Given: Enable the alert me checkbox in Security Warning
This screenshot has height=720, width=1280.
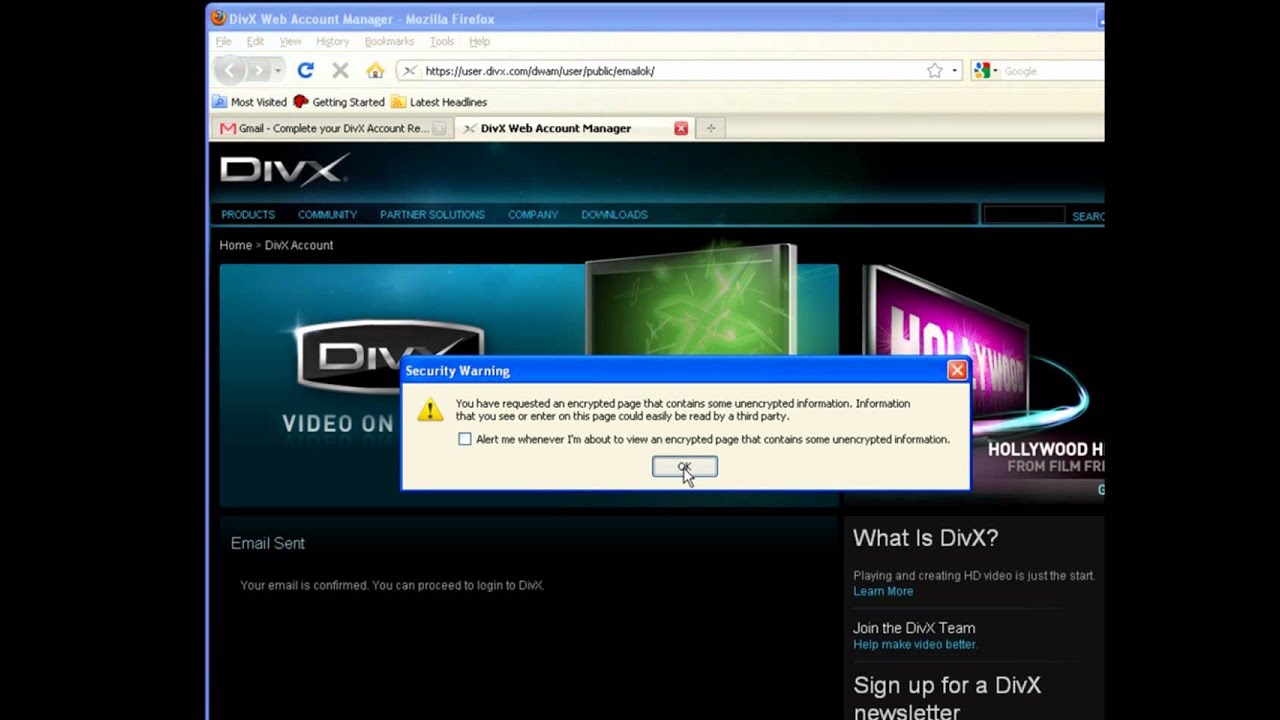Looking at the screenshot, I should tap(465, 439).
